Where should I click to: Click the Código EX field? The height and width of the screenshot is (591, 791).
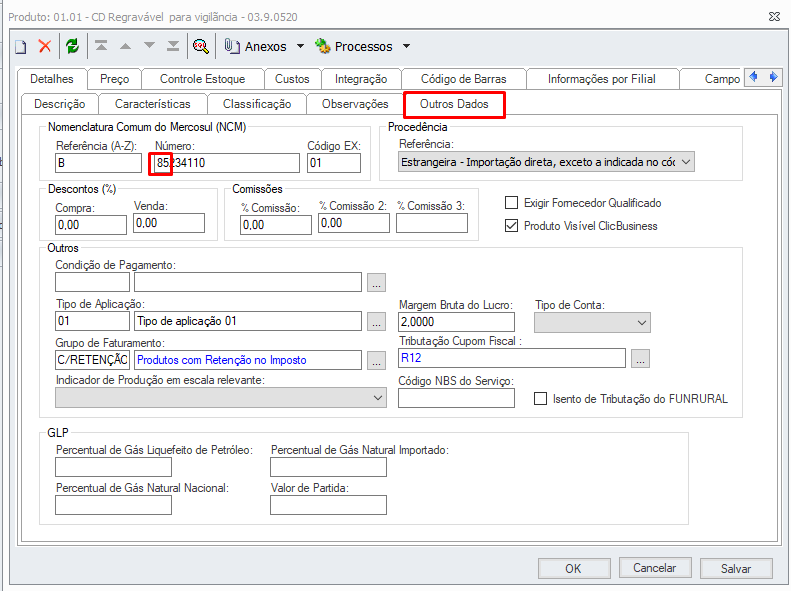(x=334, y=163)
